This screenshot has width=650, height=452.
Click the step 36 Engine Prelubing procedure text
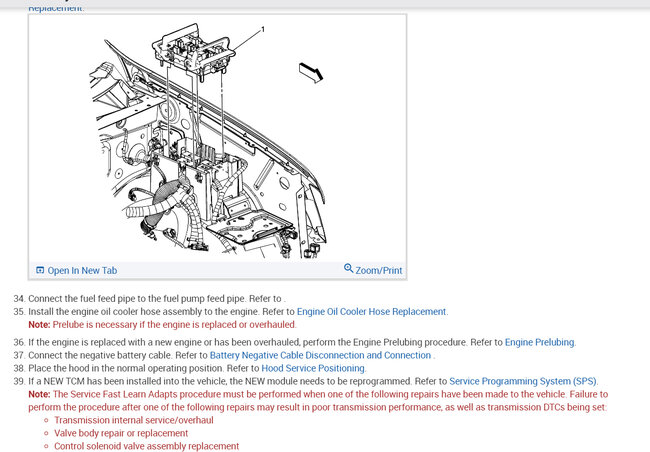pos(266,342)
